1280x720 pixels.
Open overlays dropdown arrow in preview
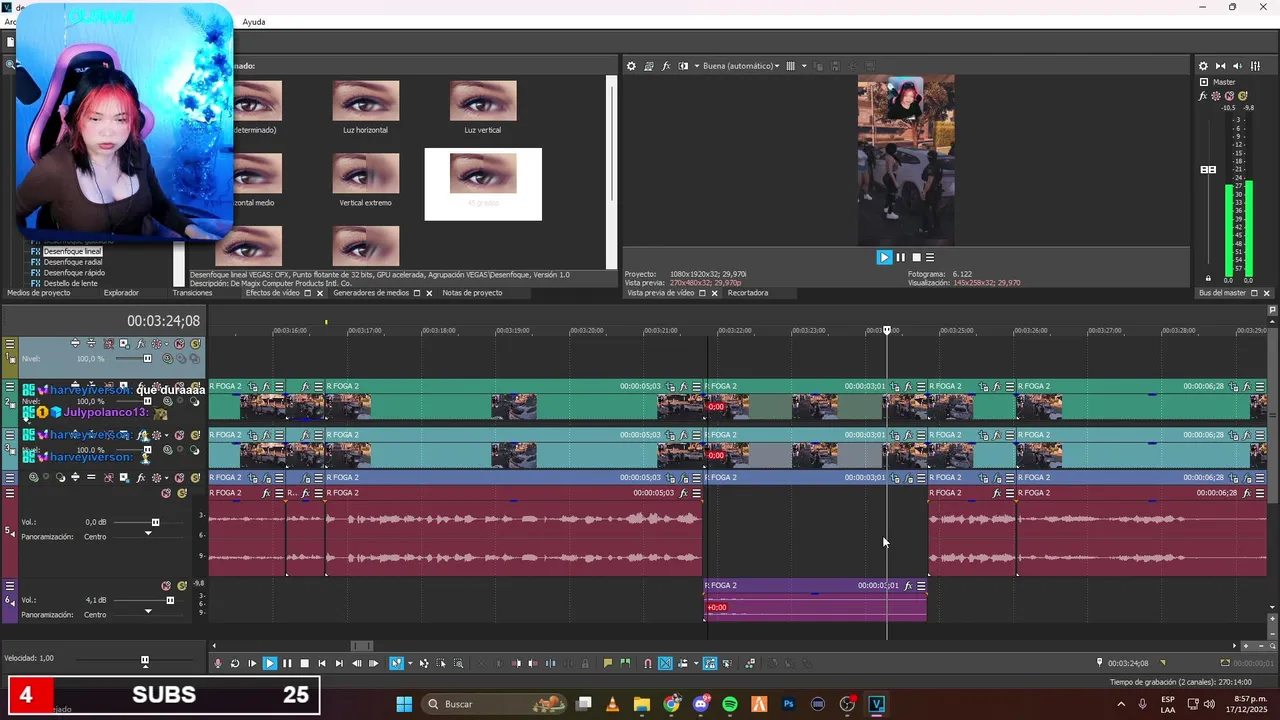tap(803, 66)
